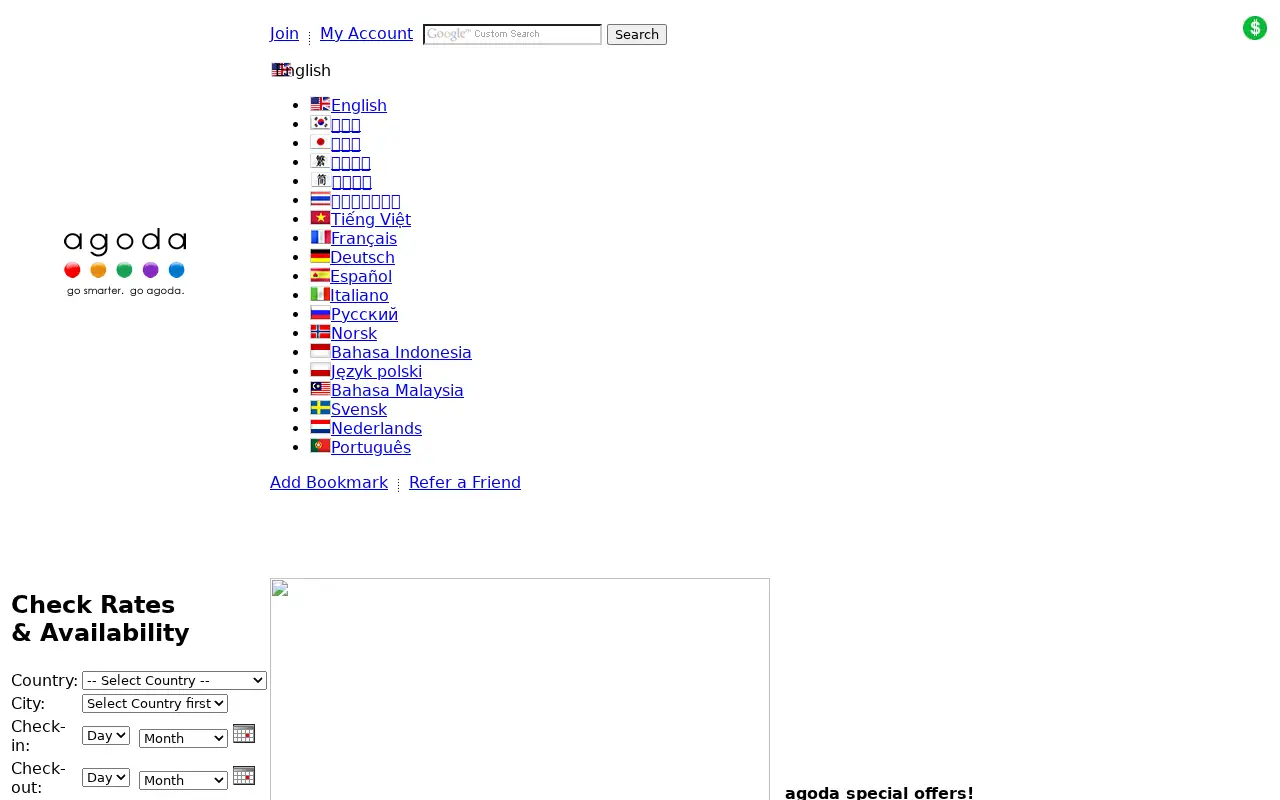1280x800 pixels.
Task: Click the Spanish flag icon
Action: point(320,274)
